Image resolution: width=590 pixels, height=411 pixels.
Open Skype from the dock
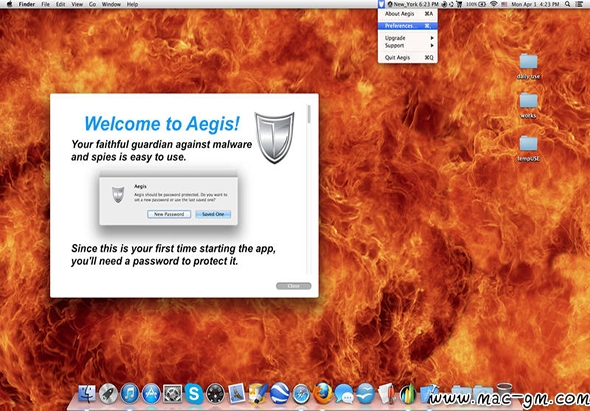click(194, 394)
